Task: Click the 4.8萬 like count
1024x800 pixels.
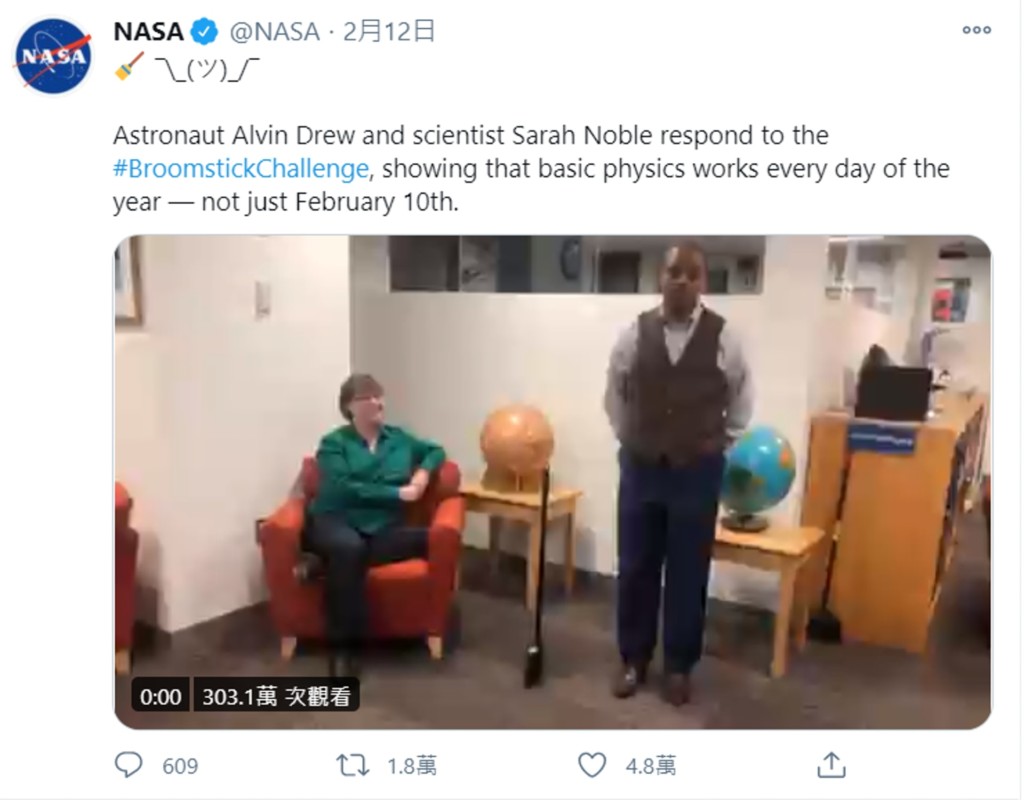Action: 650,765
